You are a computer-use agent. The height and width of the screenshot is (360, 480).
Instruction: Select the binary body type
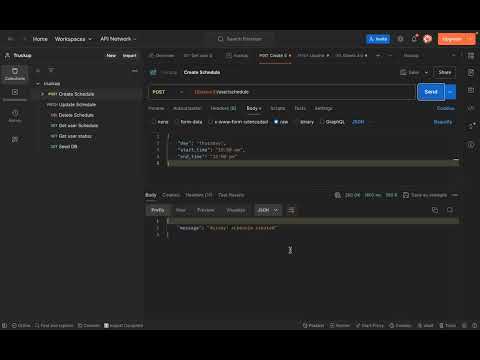(x=304, y=122)
